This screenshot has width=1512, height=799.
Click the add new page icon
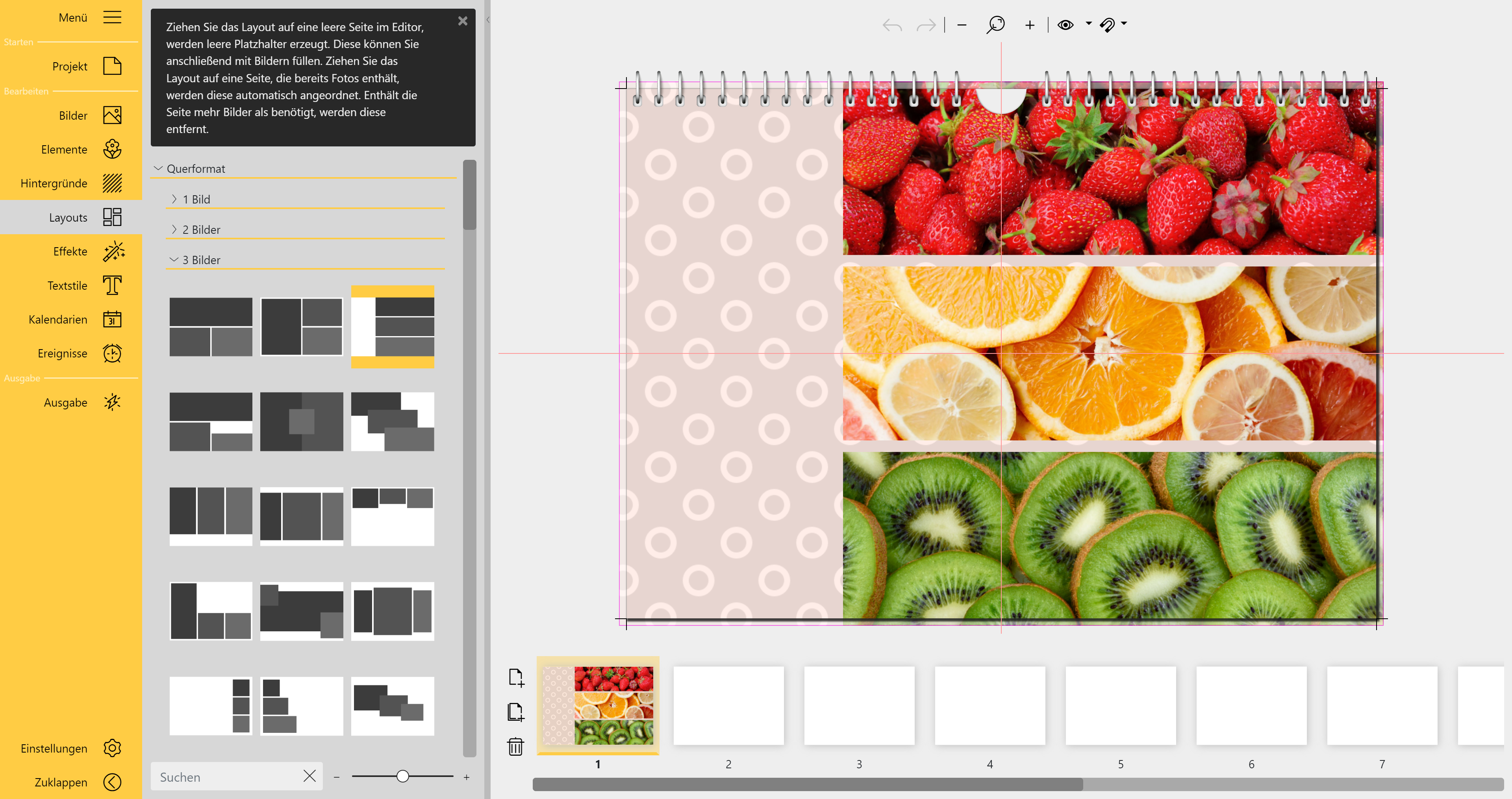[x=515, y=677]
